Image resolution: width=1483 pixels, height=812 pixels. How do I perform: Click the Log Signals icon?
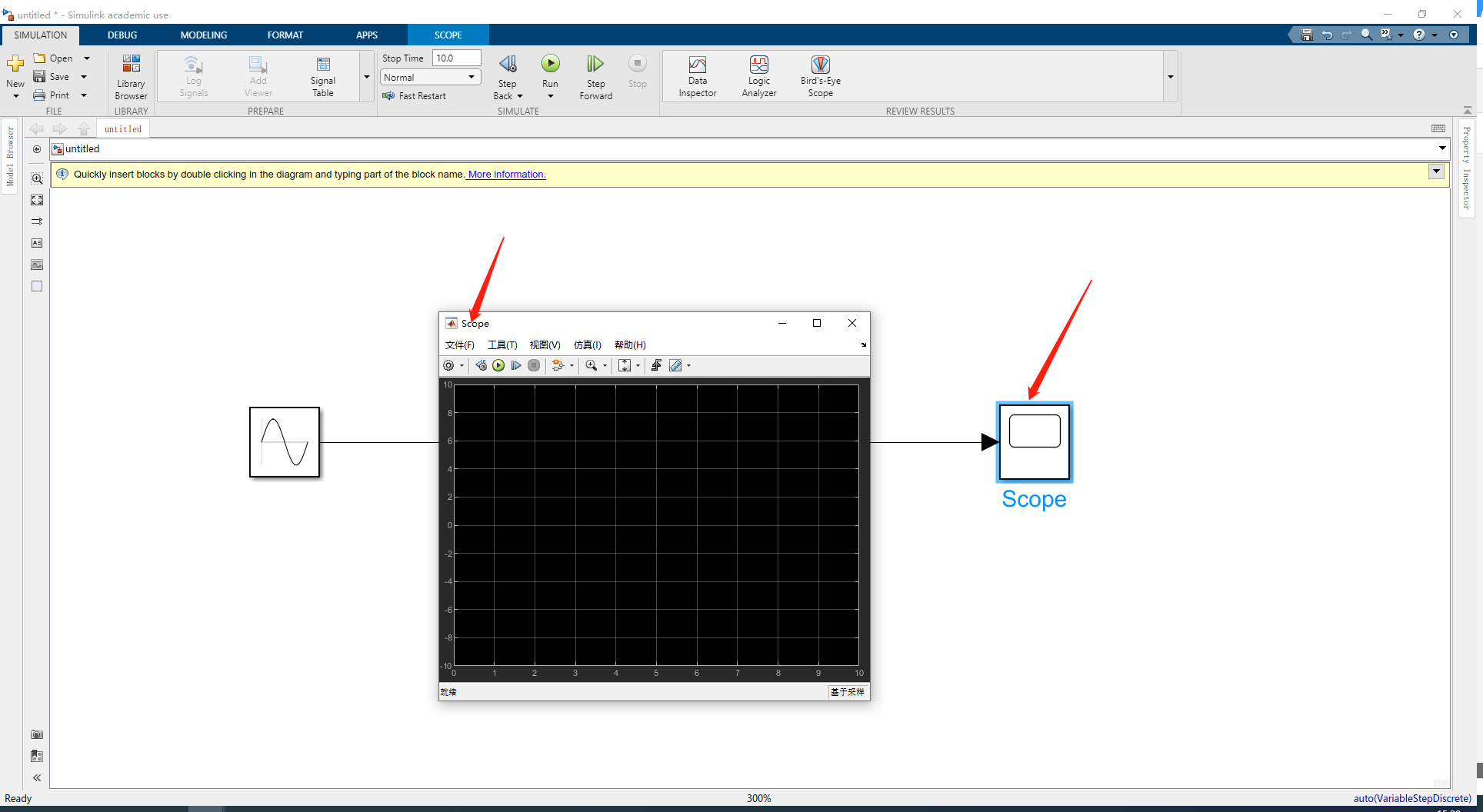(x=193, y=75)
